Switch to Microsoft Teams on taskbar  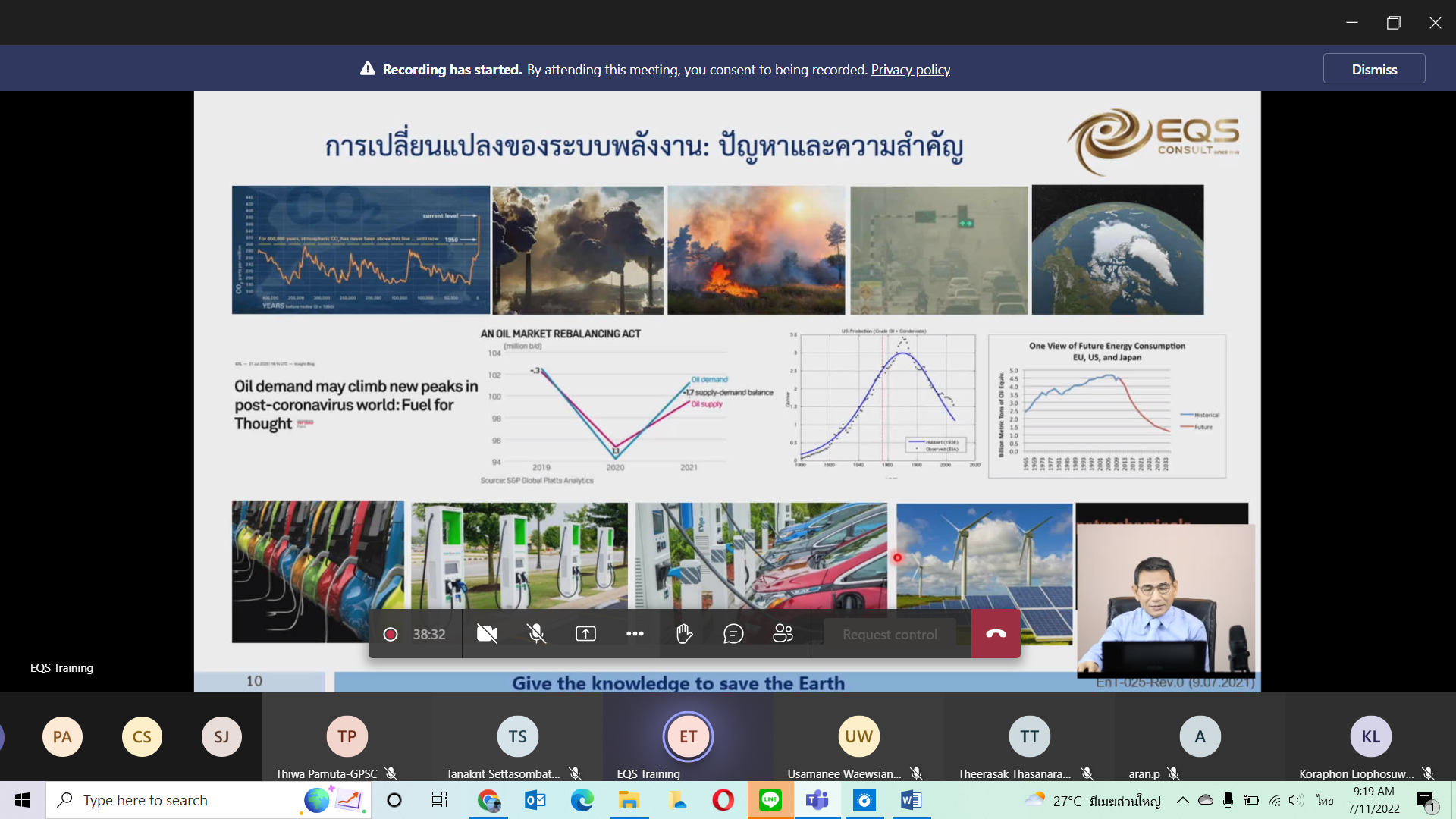pyautogui.click(x=817, y=800)
